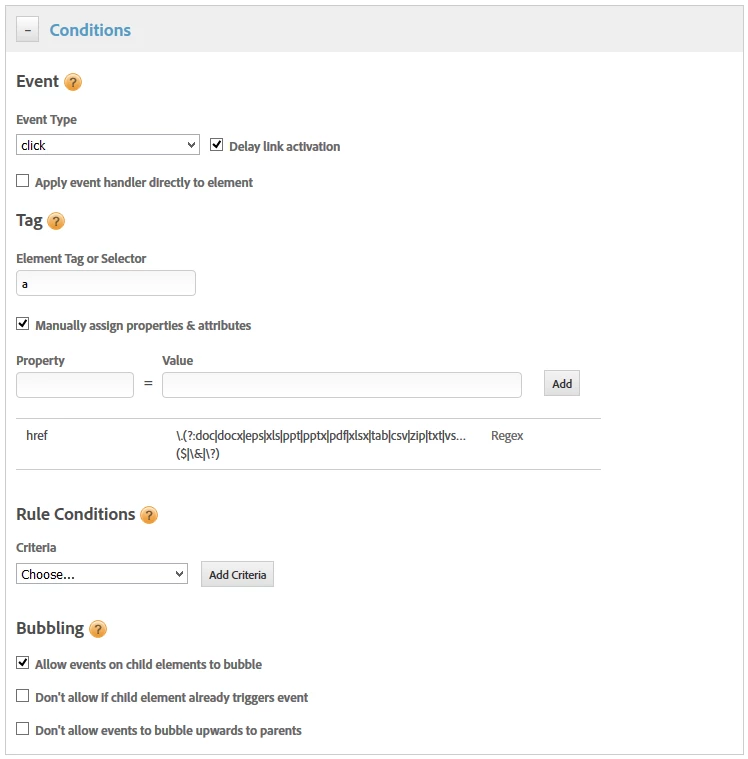
Task: Enable Don't allow events to bubble upwards
Action: point(23,729)
